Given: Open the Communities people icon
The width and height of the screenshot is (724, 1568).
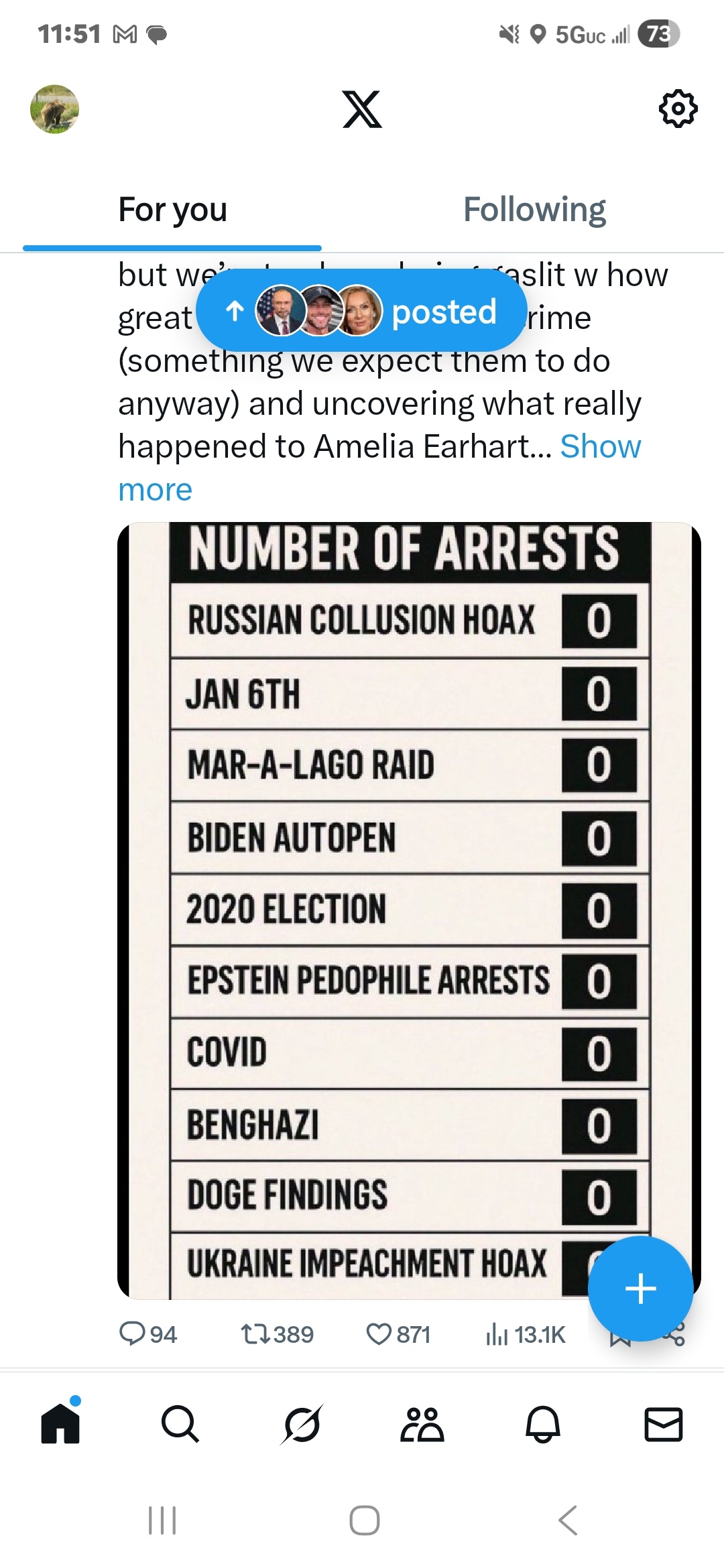Looking at the screenshot, I should (x=422, y=1424).
